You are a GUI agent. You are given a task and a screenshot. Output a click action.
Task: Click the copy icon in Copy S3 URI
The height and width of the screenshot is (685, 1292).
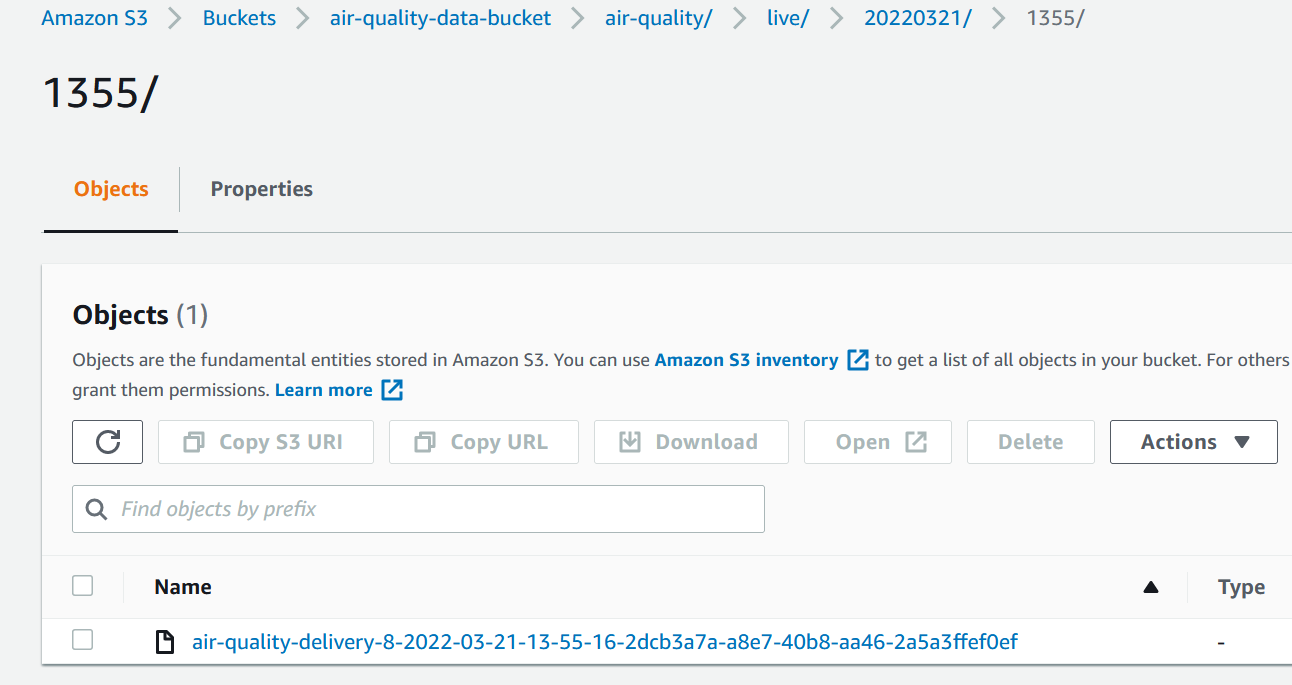194,442
